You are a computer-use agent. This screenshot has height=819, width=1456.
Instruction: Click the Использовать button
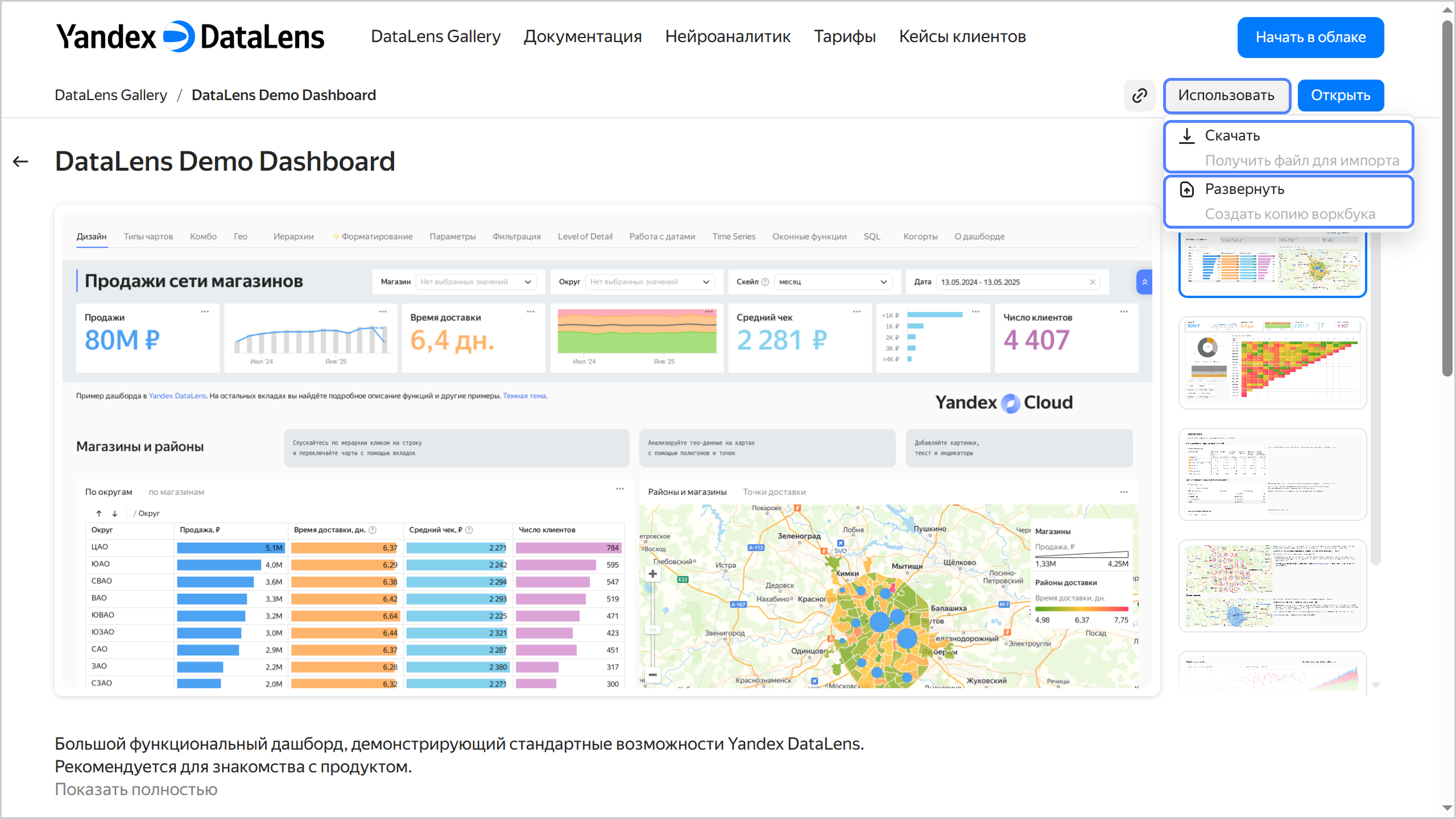1226,96
